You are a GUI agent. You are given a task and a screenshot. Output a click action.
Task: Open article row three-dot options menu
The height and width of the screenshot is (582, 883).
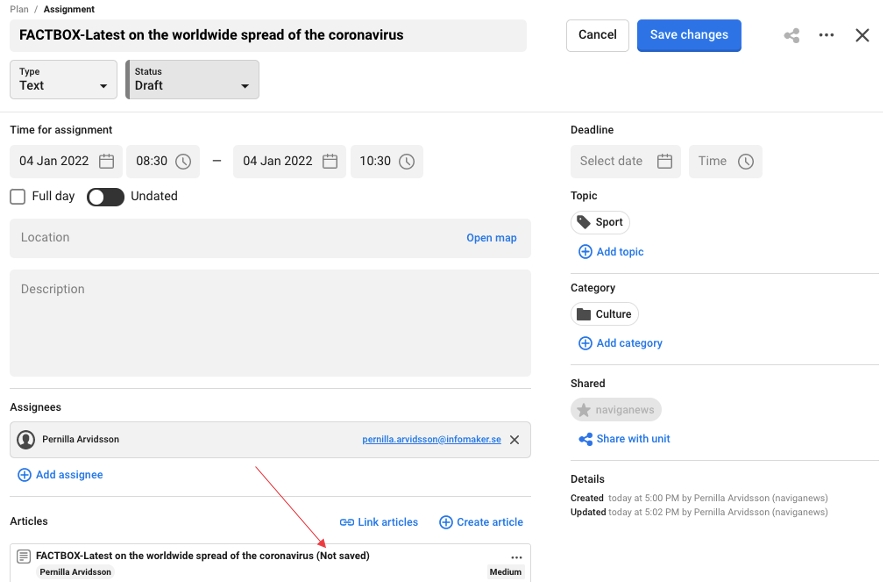point(516,557)
